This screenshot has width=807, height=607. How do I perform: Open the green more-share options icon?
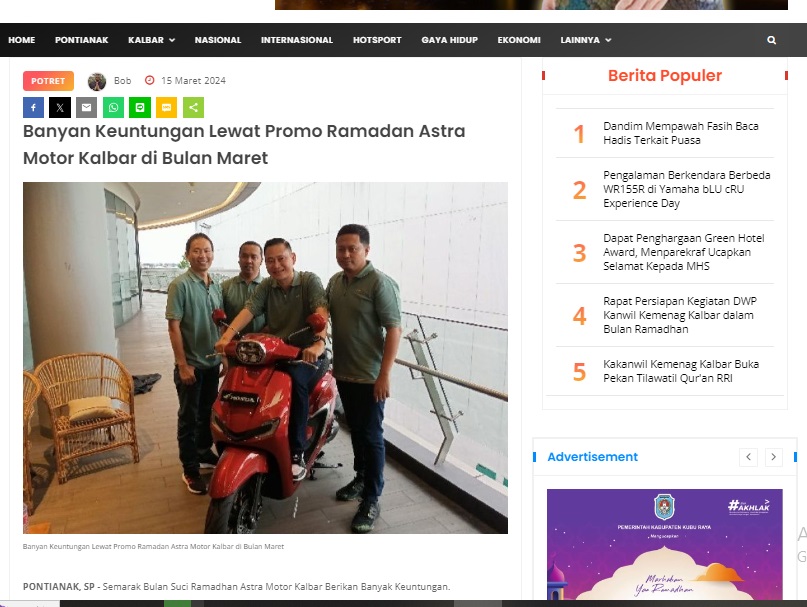coord(194,108)
